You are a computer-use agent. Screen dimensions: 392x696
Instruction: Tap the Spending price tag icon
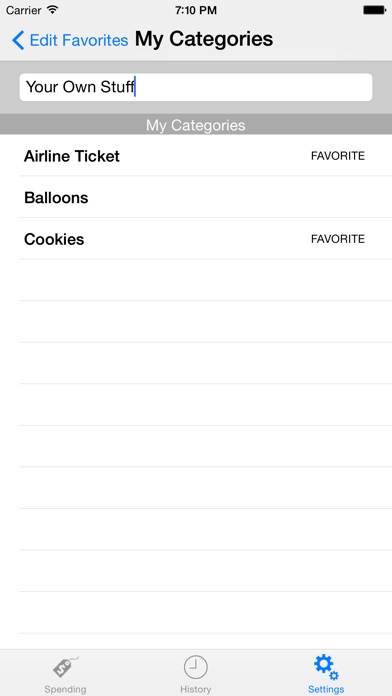[65, 667]
